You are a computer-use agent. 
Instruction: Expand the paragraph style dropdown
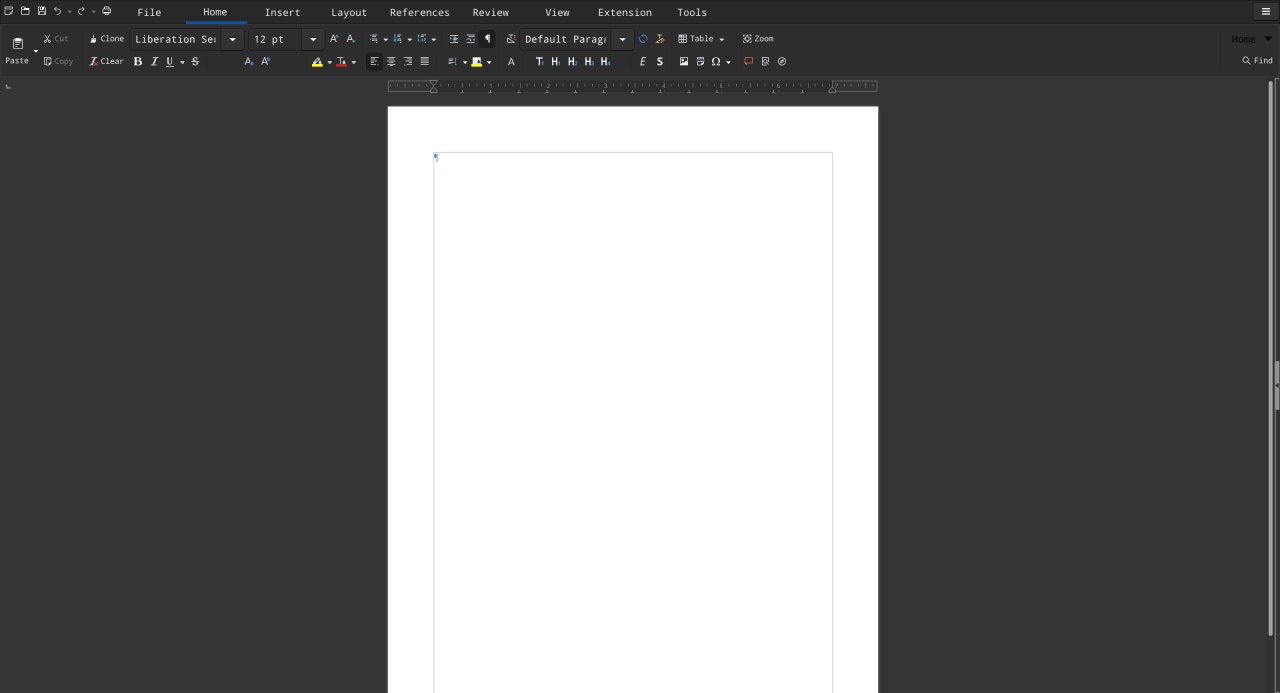tap(622, 39)
